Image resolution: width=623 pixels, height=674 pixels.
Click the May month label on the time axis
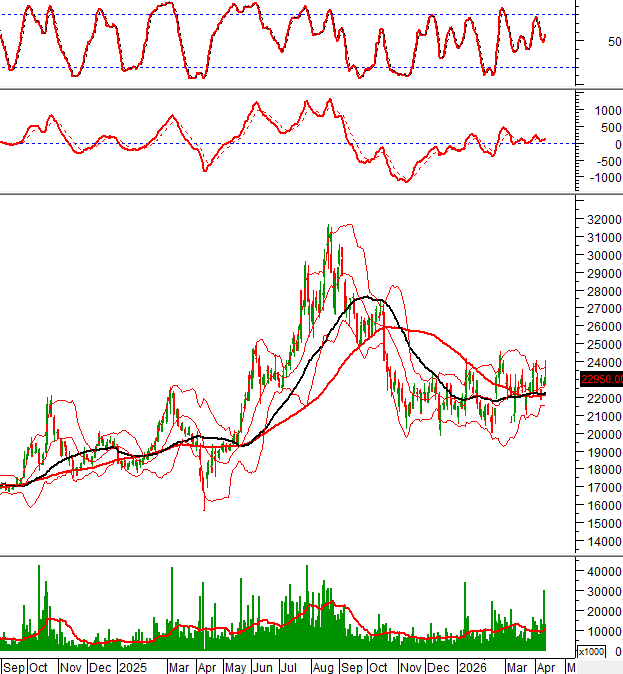[x=236, y=666]
